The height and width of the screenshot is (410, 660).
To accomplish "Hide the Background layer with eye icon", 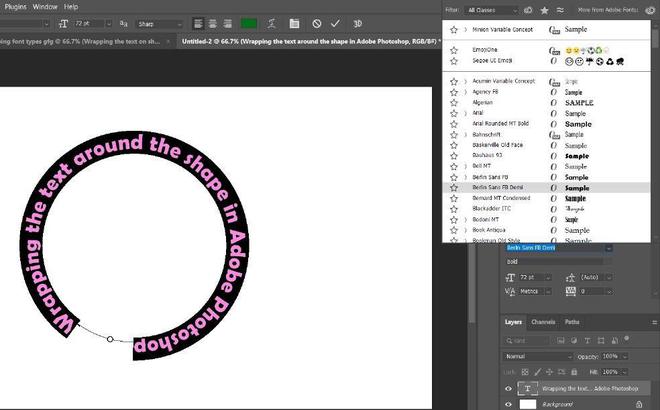I will (x=509, y=404).
